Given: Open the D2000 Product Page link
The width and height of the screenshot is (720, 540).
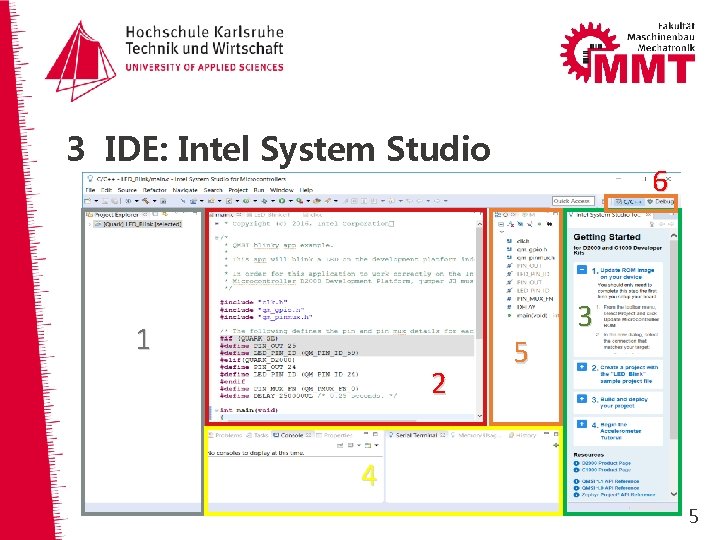Looking at the screenshot, I should [x=606, y=463].
